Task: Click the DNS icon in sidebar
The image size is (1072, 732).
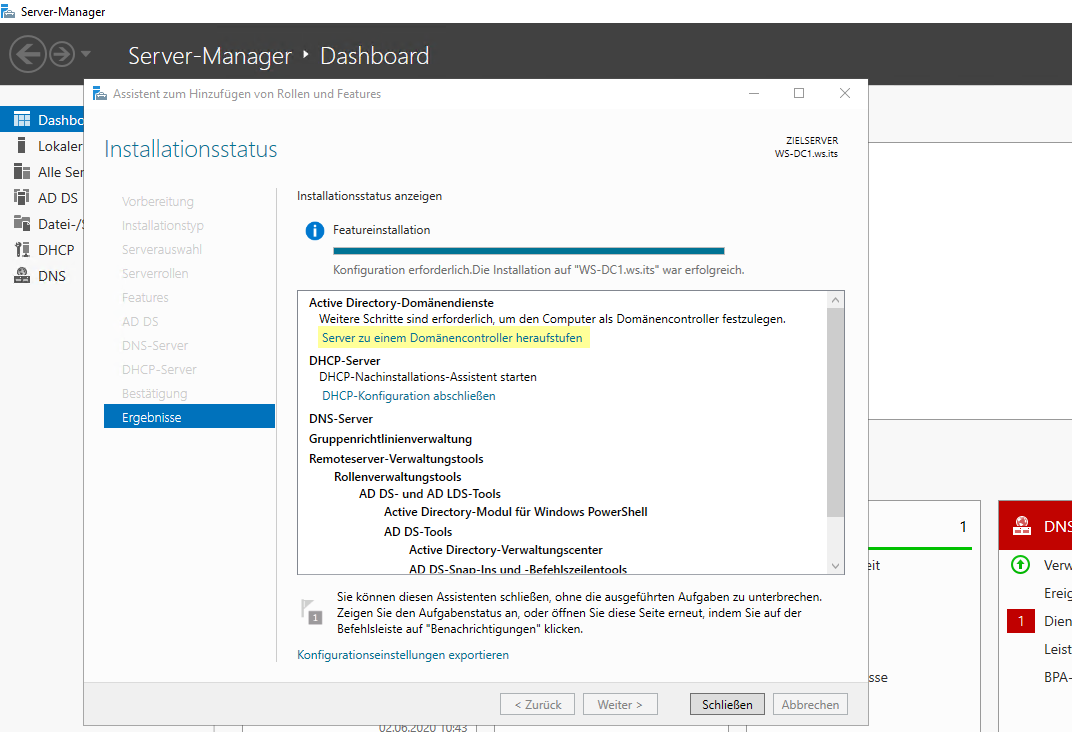Action: coord(22,275)
